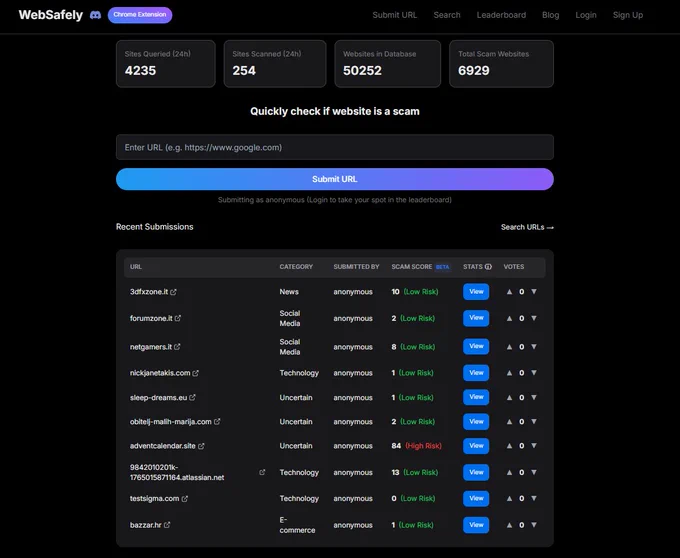Click the WebSafely logo
This screenshot has height=558, width=680.
51,15
